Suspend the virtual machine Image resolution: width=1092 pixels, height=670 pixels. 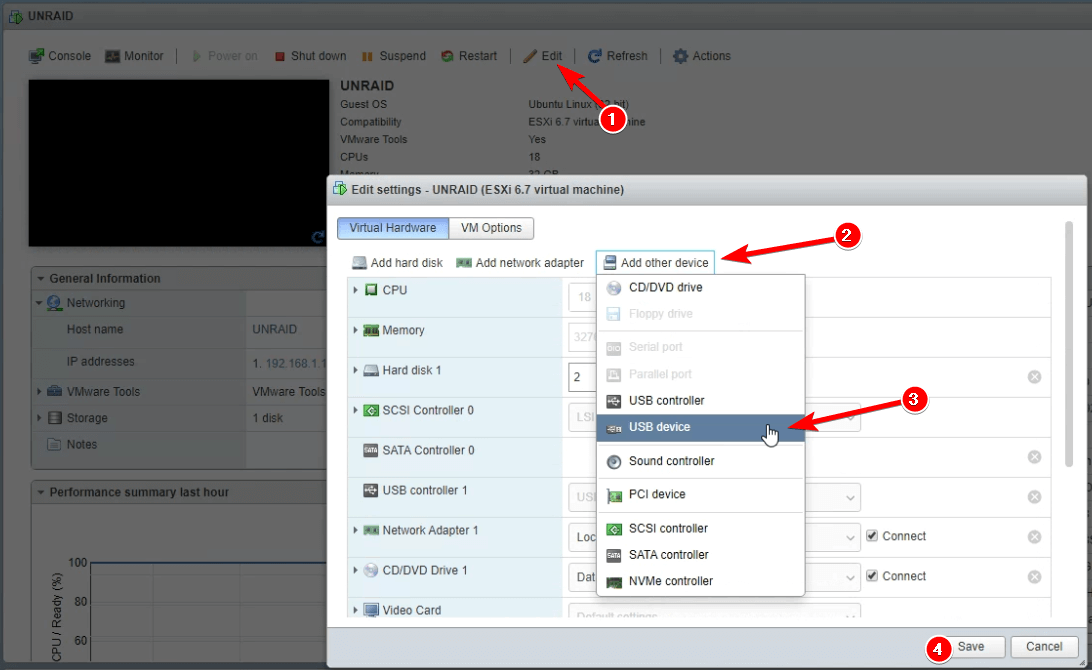point(394,56)
